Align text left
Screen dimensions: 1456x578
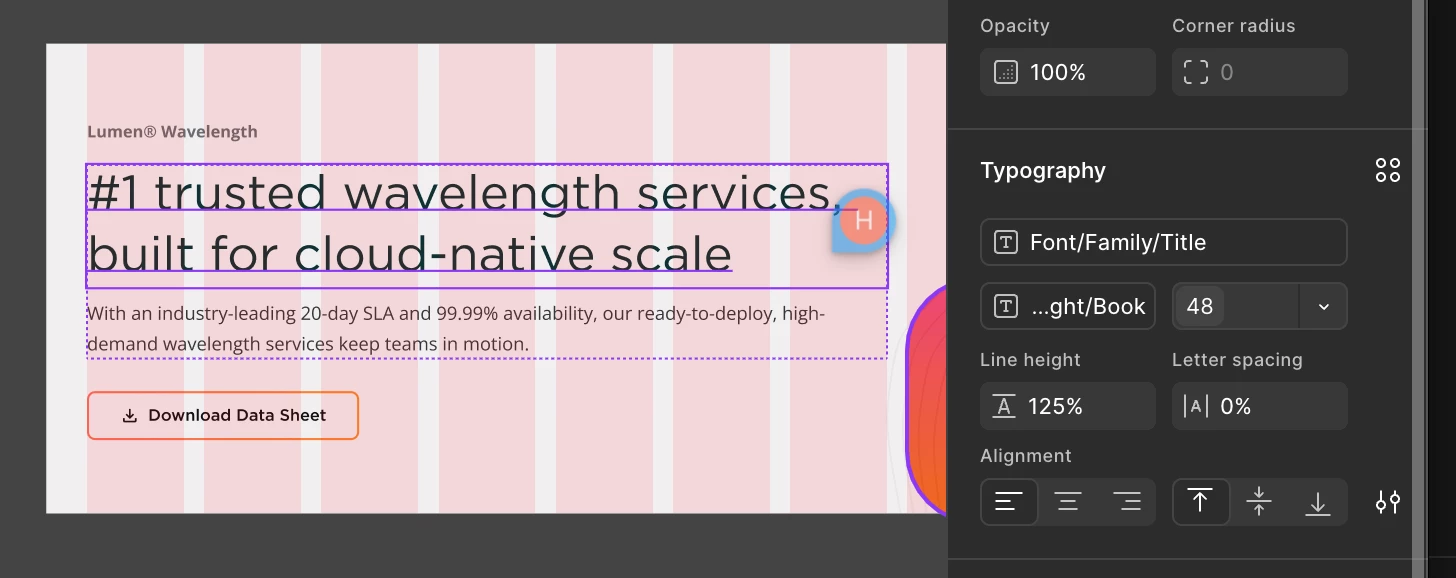tap(1009, 502)
